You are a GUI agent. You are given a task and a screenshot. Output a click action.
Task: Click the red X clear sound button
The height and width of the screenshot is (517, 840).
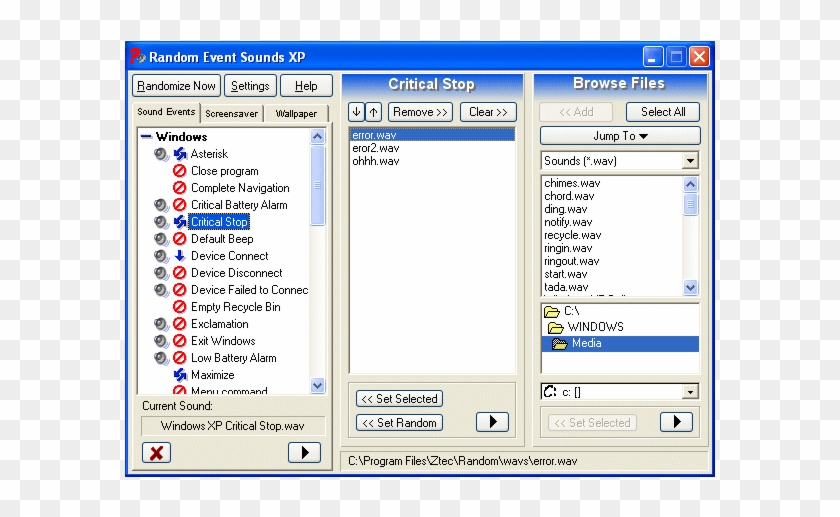pos(156,452)
